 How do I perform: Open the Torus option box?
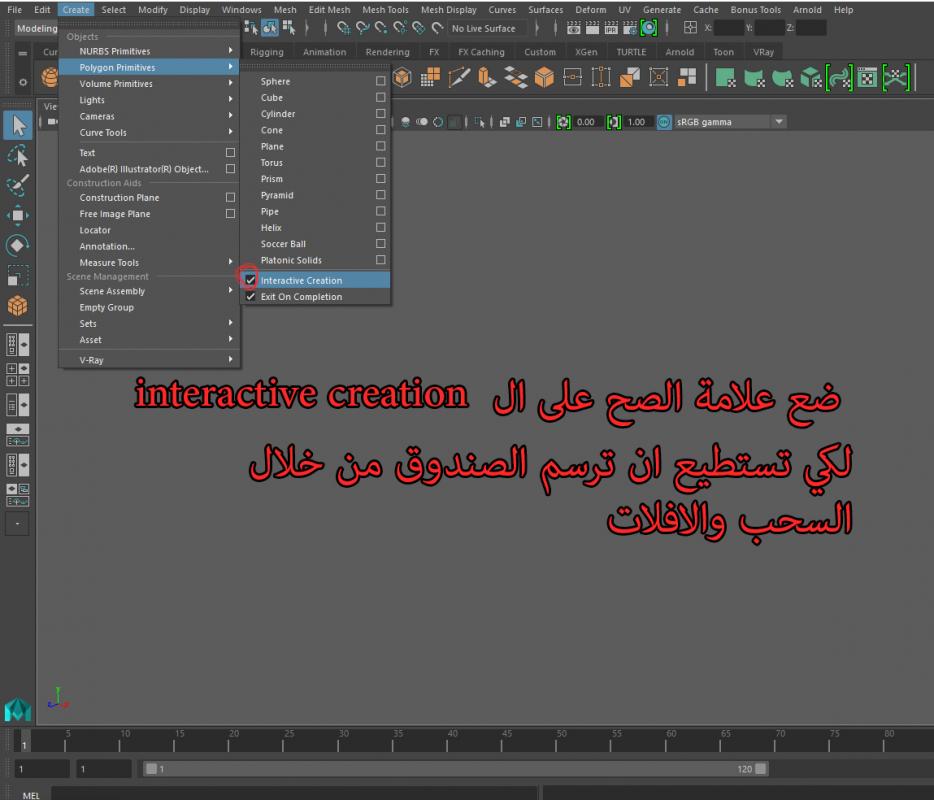(x=381, y=162)
